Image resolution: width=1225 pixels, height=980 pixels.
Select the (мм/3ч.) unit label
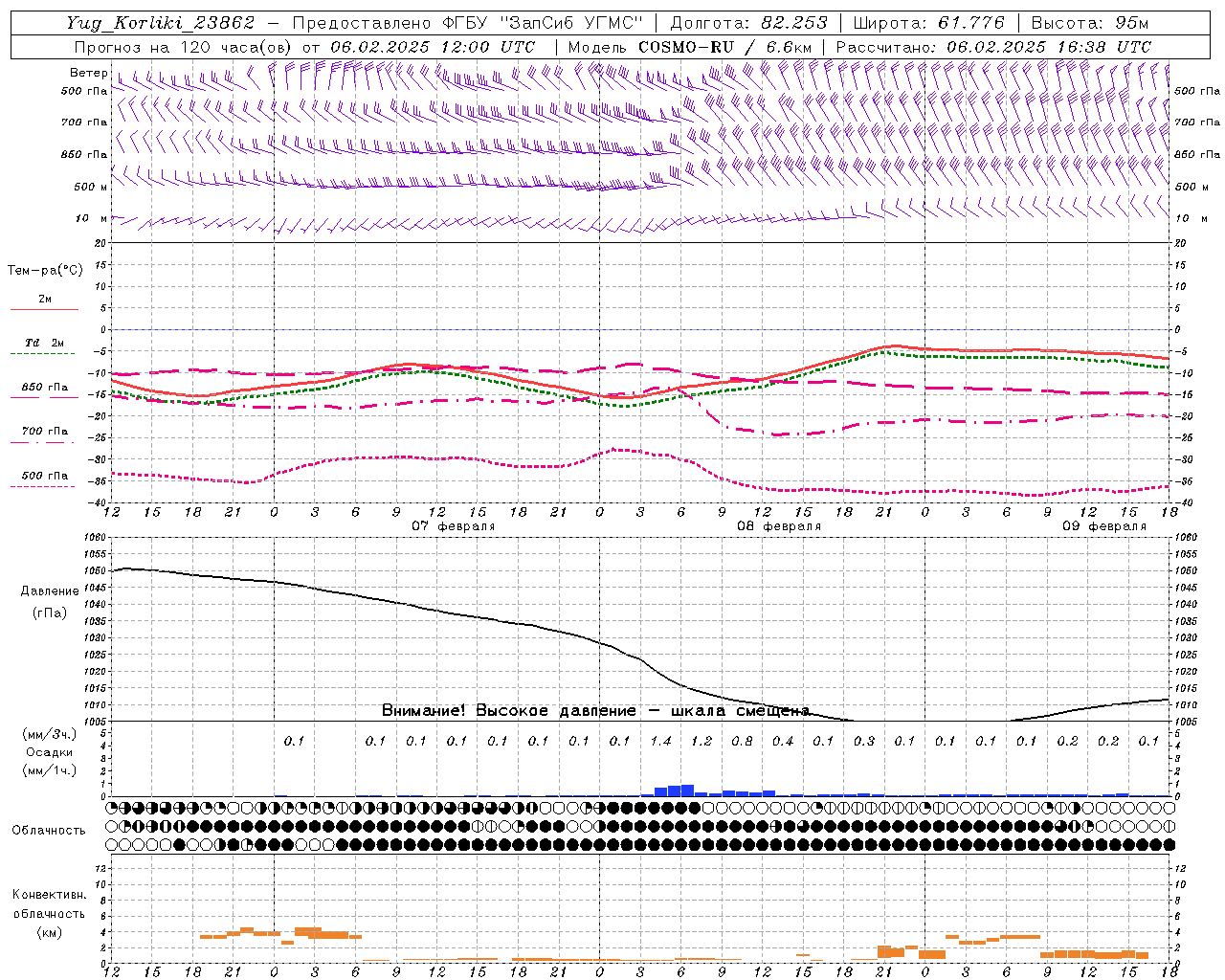pyautogui.click(x=50, y=734)
